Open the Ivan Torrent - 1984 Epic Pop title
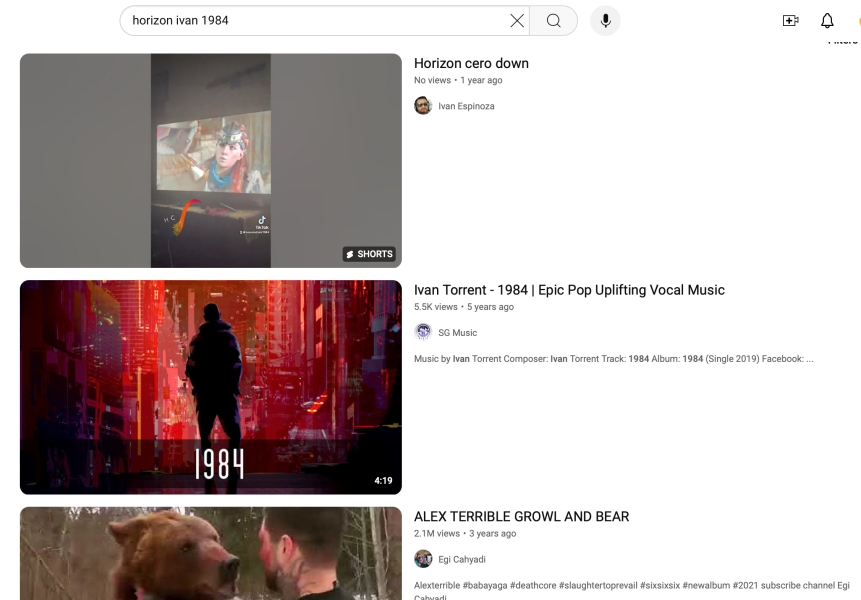The height and width of the screenshot is (600, 861). coord(569,290)
